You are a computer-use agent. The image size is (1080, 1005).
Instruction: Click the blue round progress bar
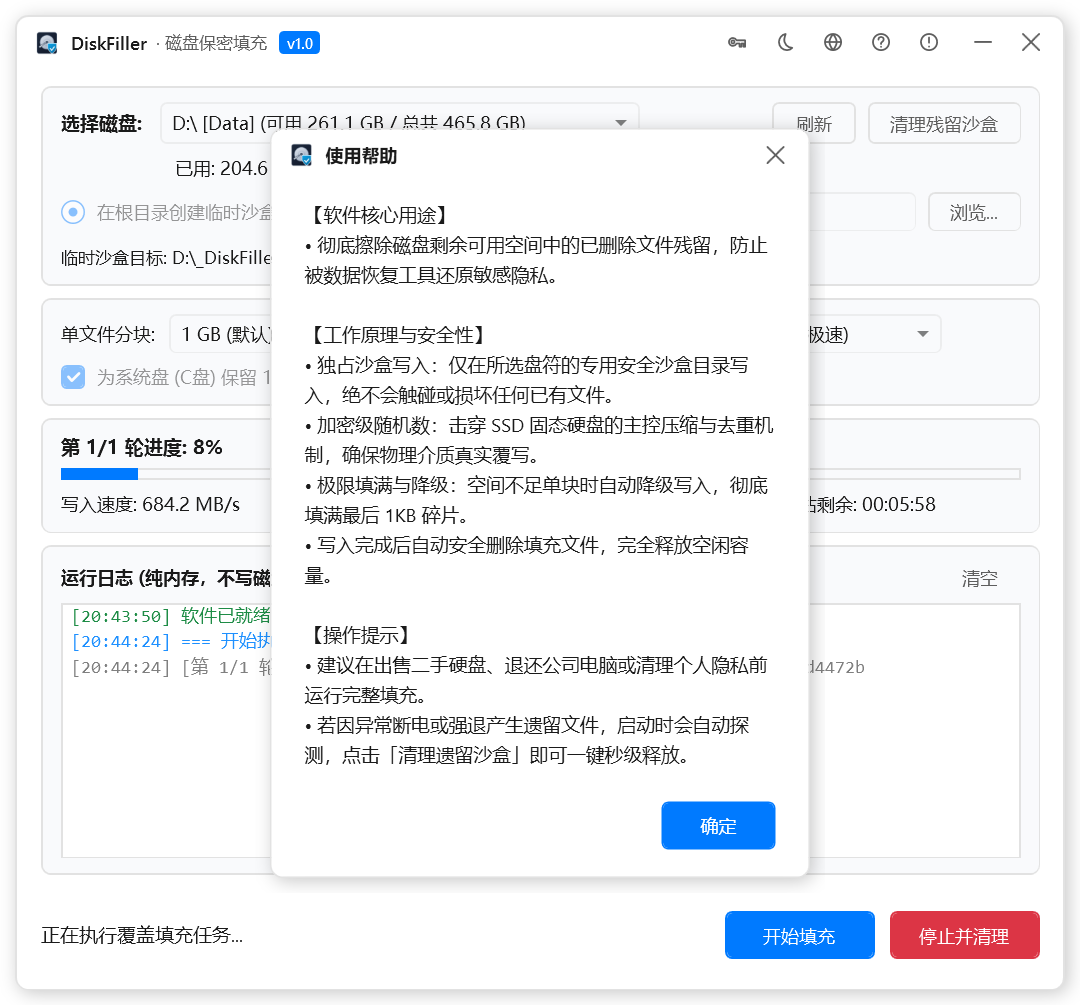(99, 474)
